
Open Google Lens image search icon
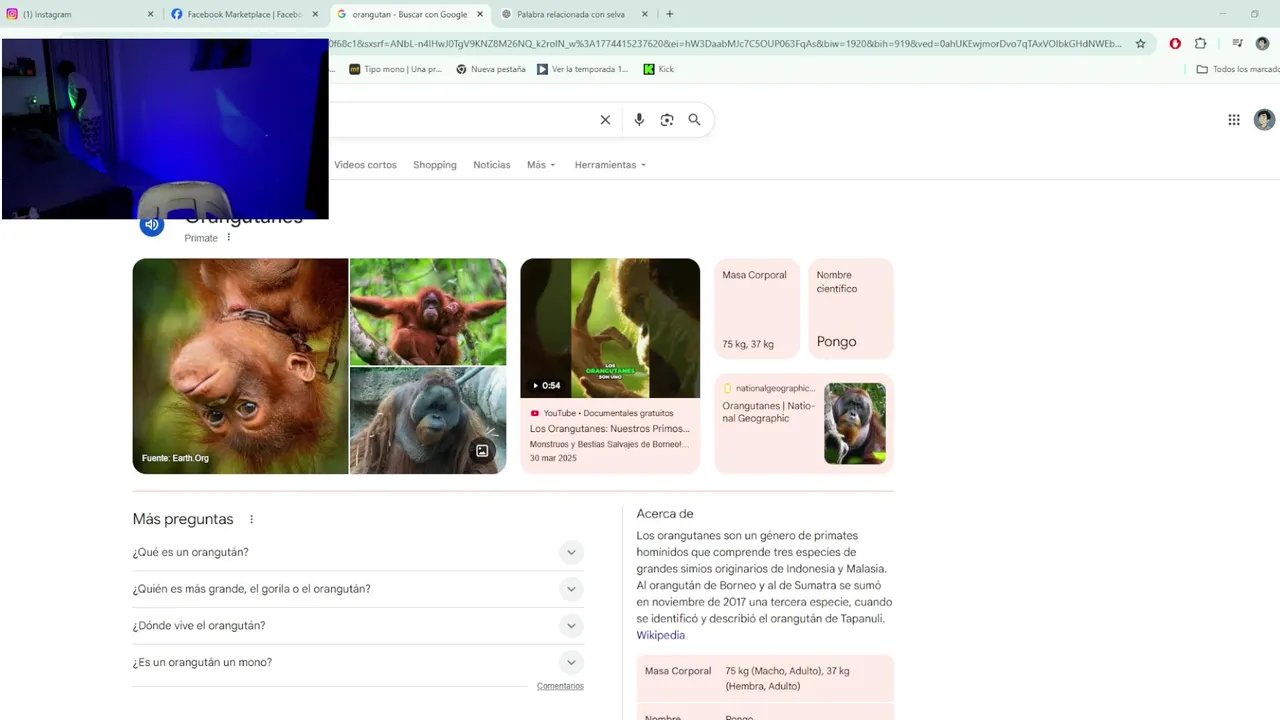[667, 120]
